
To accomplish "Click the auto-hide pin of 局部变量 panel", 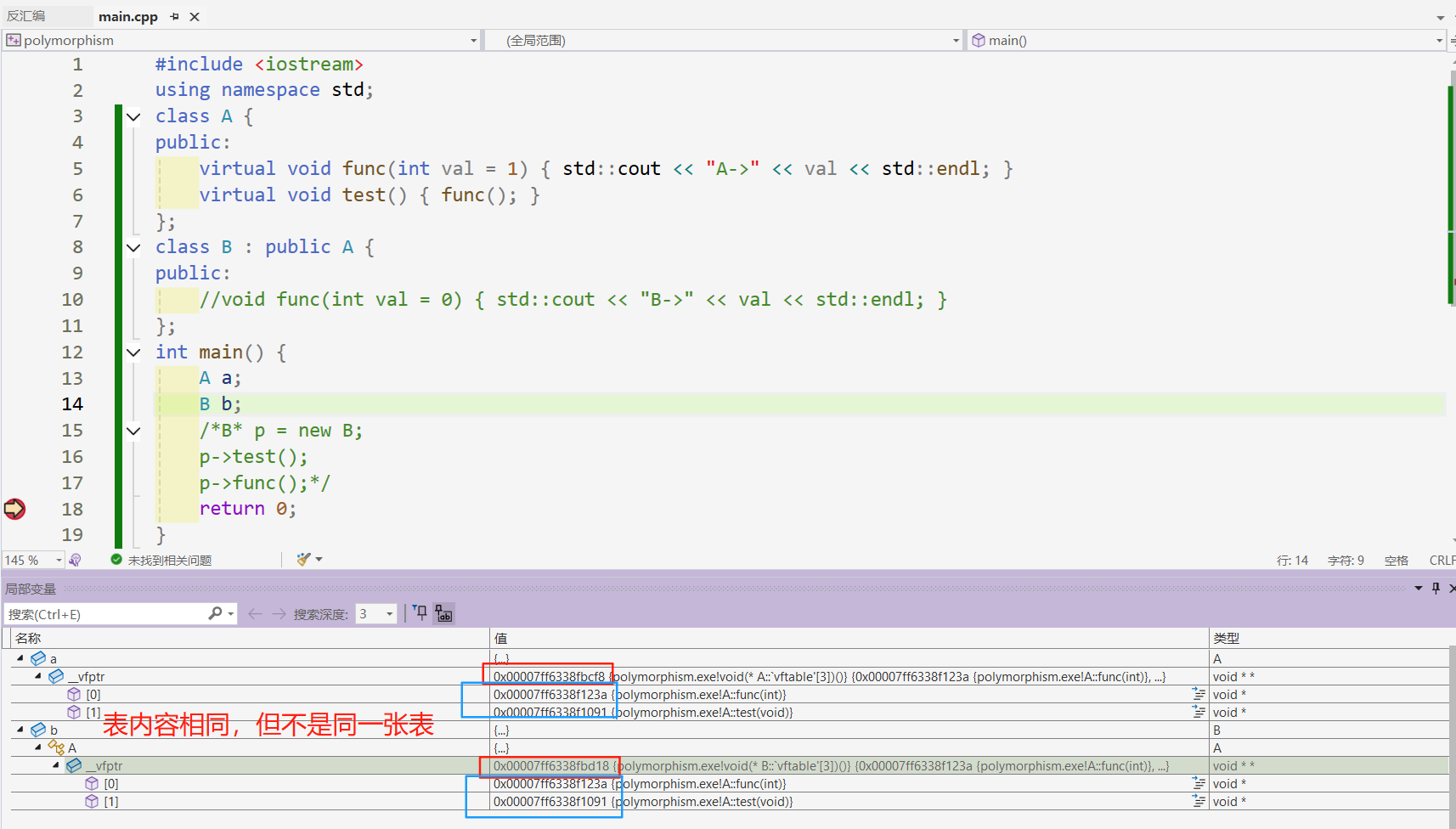I will (1436, 588).
